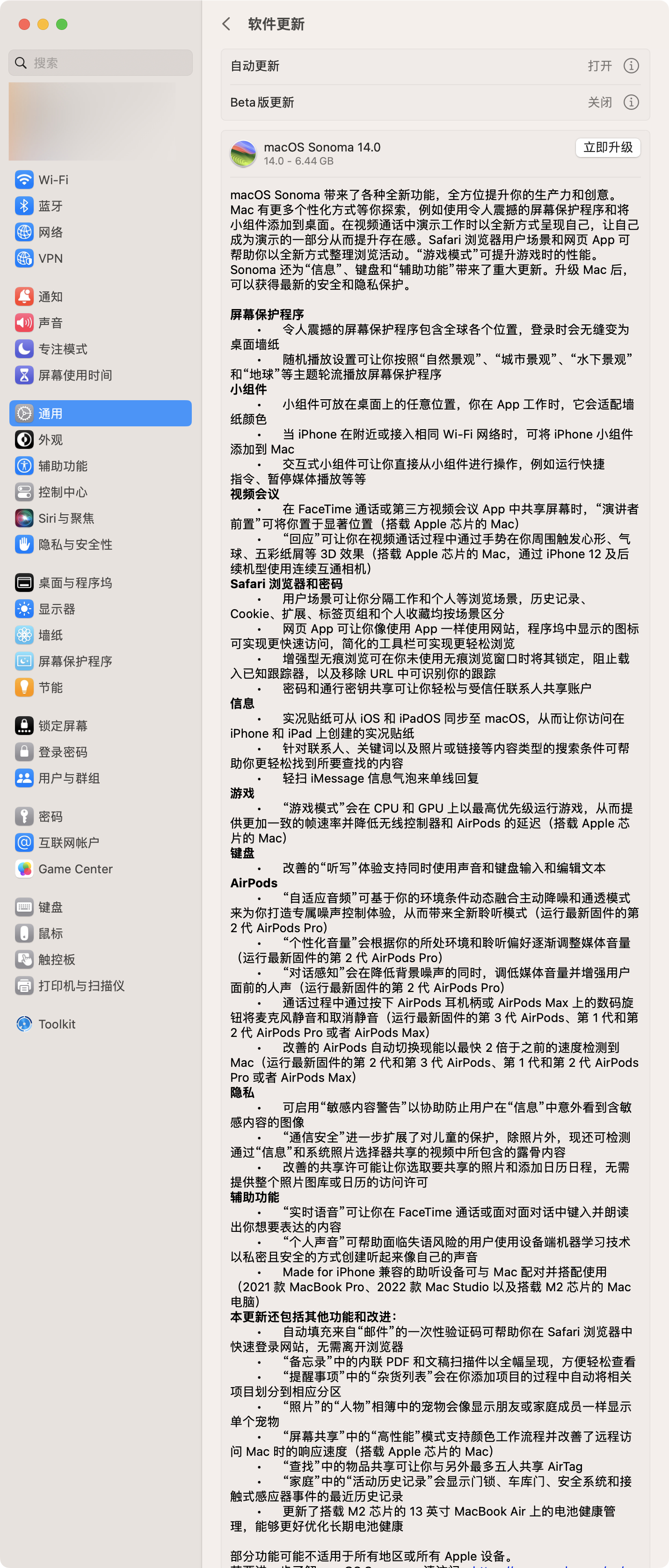Open the Toolkit sidebar icon
The height and width of the screenshot is (1568, 669).
(x=24, y=1024)
